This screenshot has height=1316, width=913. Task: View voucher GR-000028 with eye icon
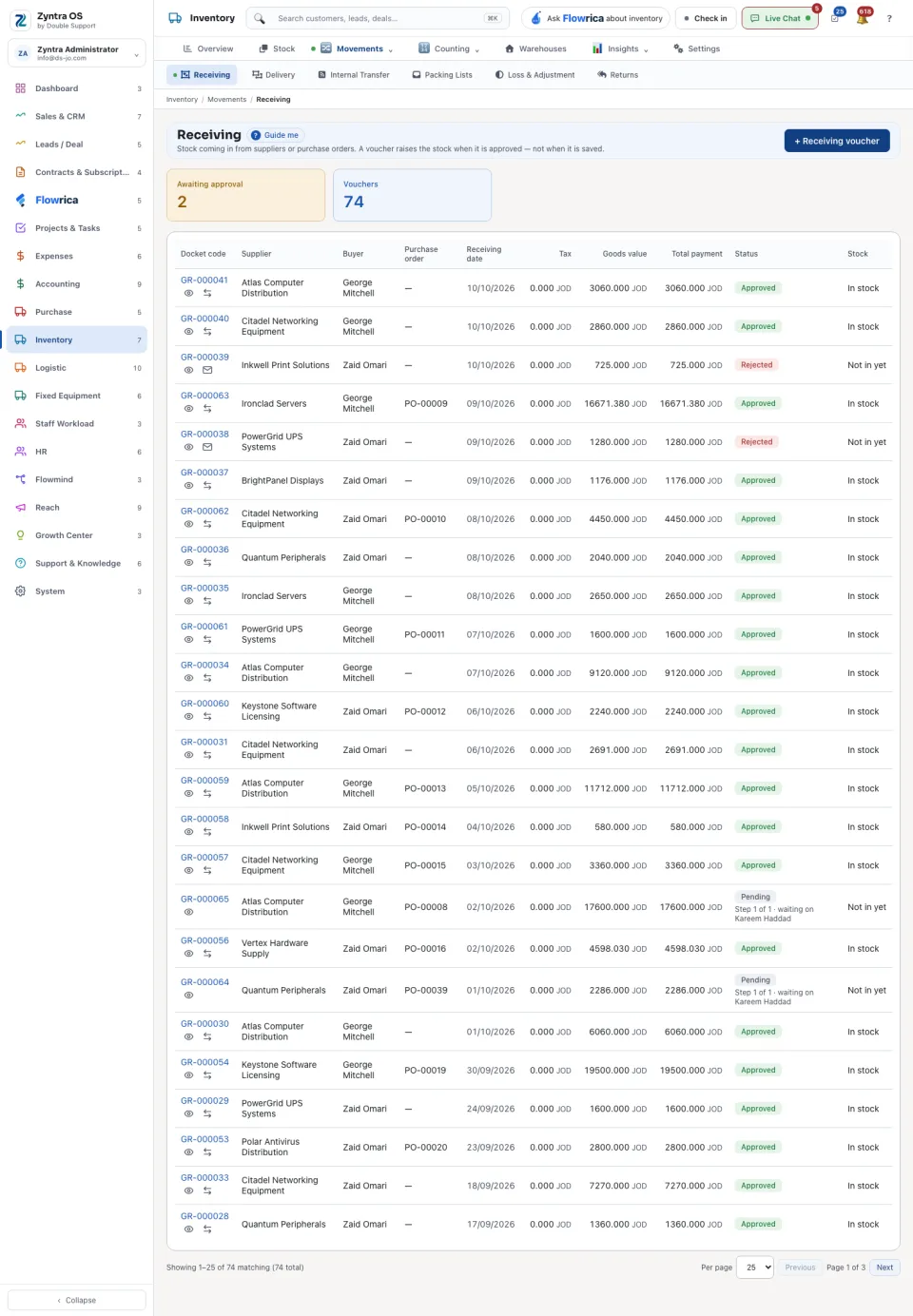188,1229
